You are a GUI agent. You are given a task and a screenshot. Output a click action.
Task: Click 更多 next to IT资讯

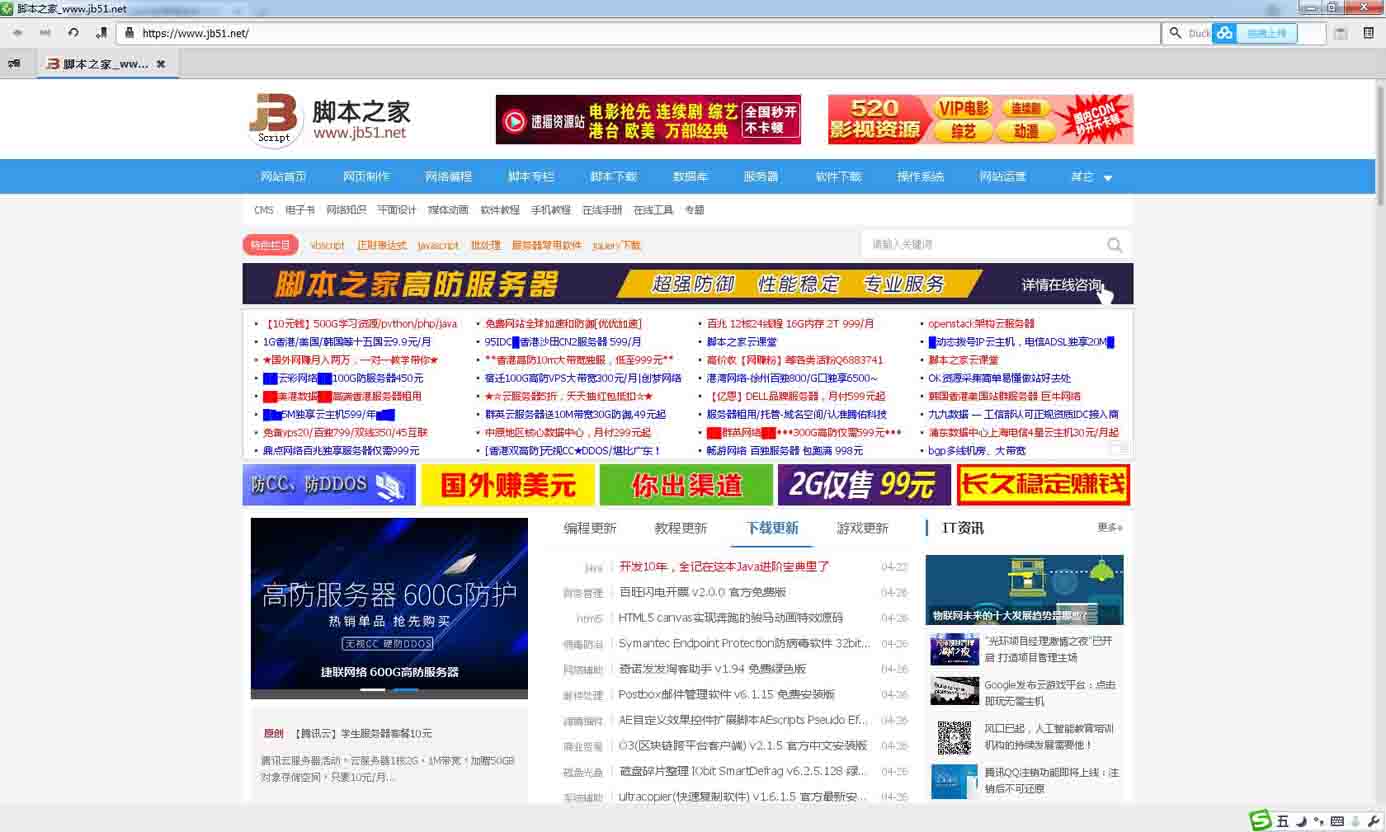[x=1110, y=528]
